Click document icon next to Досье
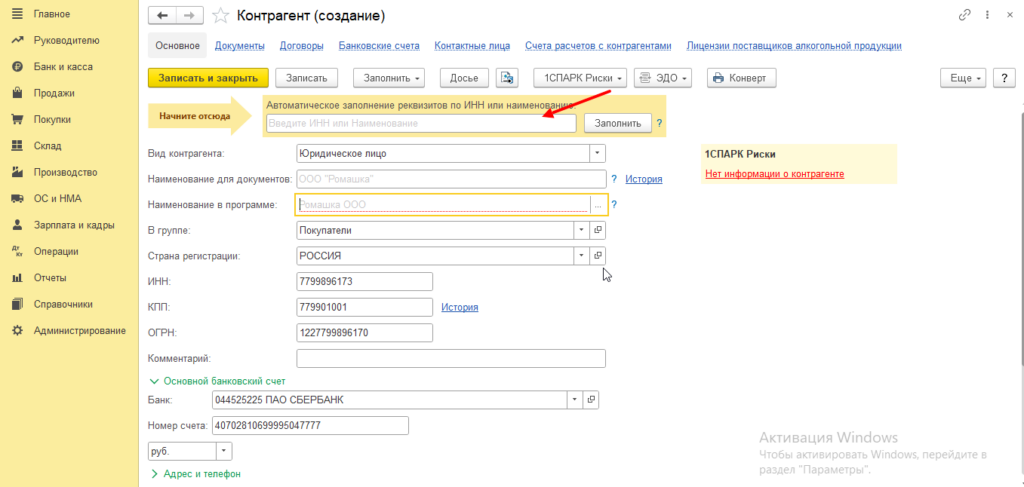The image size is (1024, 487). [508, 78]
